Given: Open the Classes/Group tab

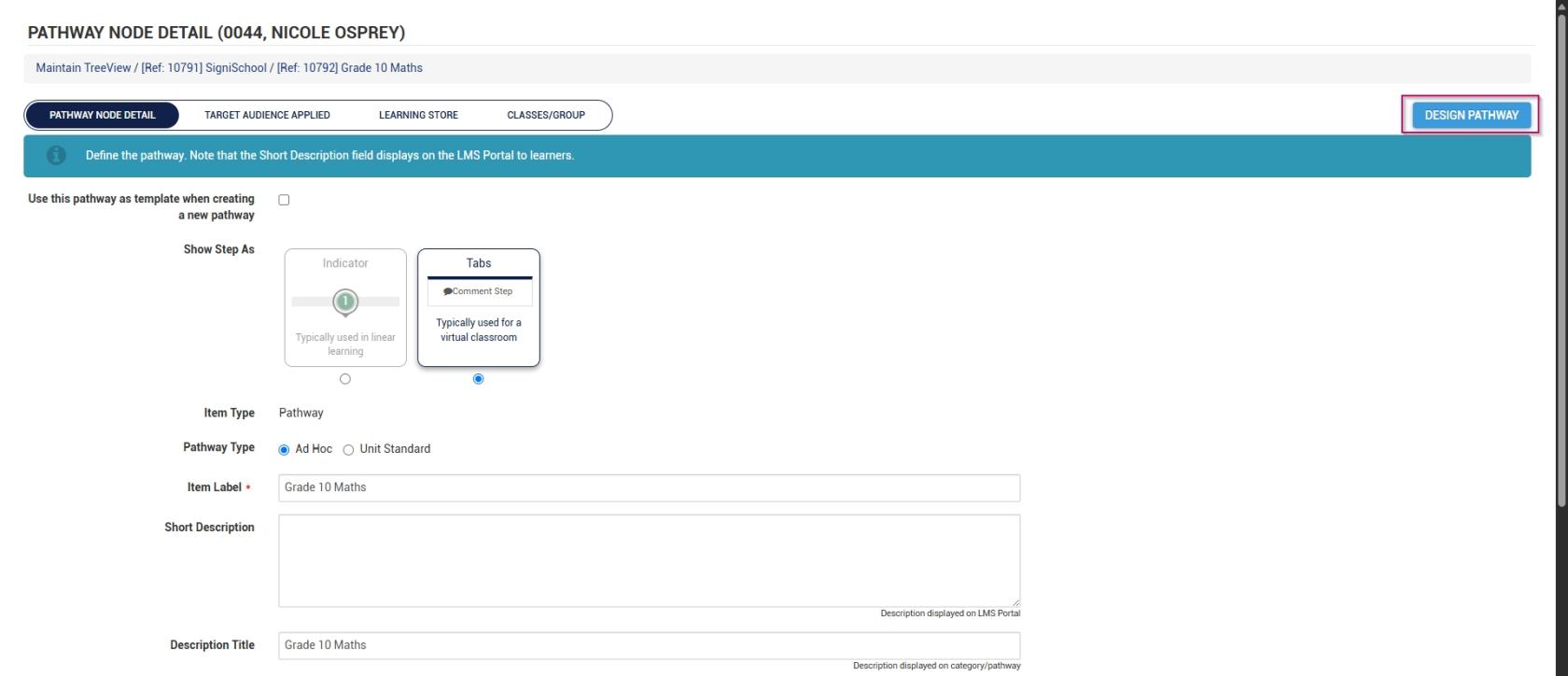Looking at the screenshot, I should coord(546,115).
